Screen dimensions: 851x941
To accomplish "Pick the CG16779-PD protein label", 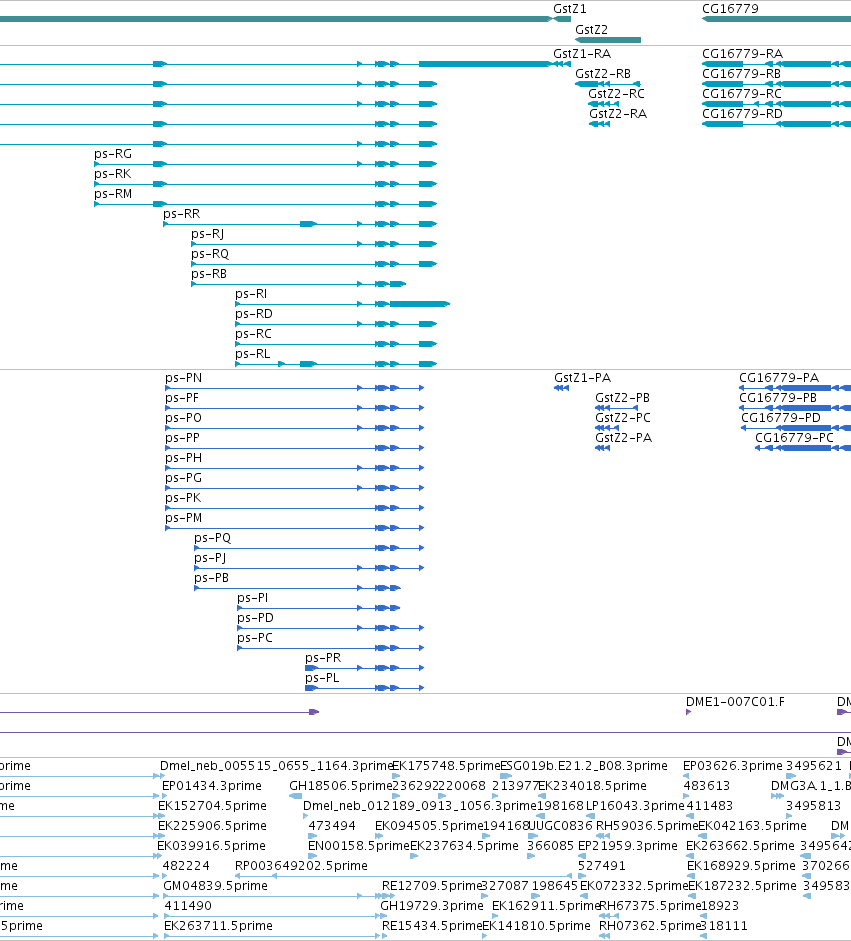I will (781, 418).
